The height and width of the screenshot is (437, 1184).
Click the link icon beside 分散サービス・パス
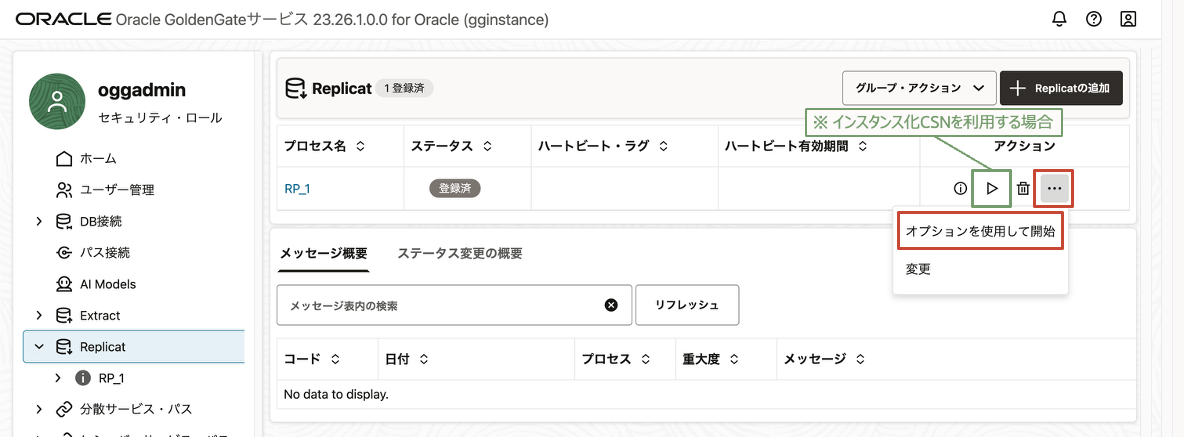[64, 409]
